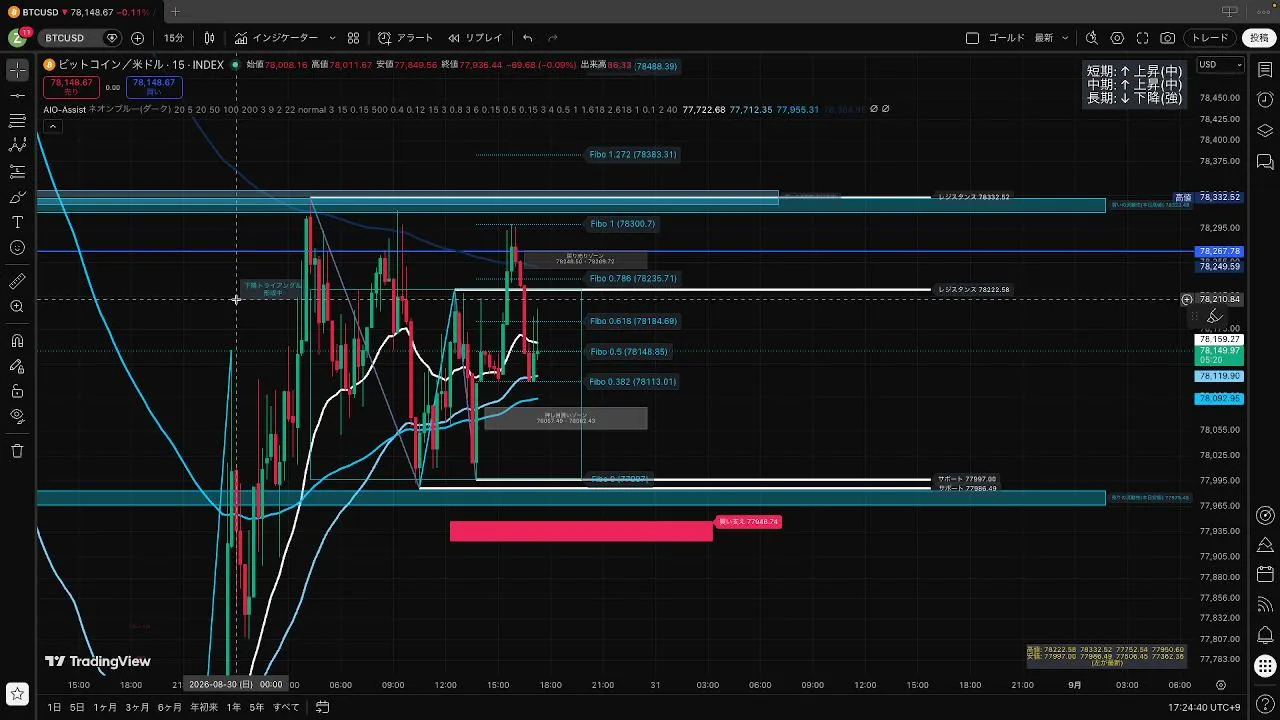The width and height of the screenshot is (1280, 720).
Task: Open a new browser tab plus
Action: click(175, 11)
